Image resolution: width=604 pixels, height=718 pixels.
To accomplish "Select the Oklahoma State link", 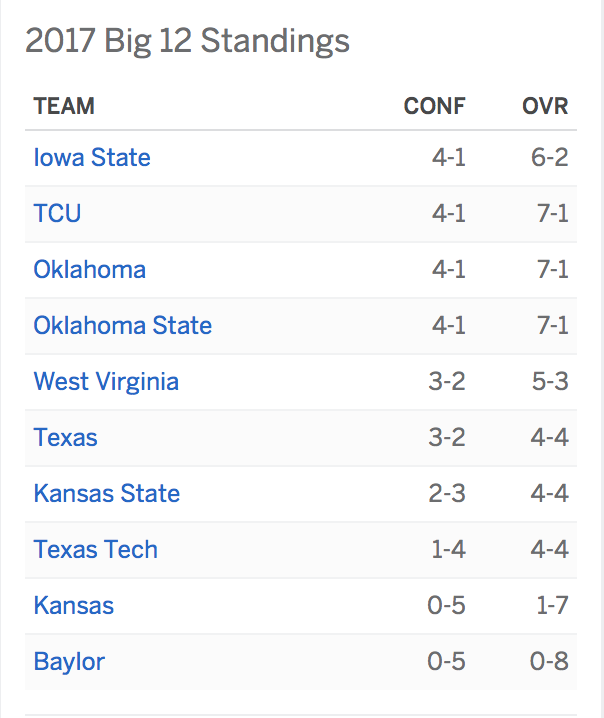I will click(x=123, y=325).
